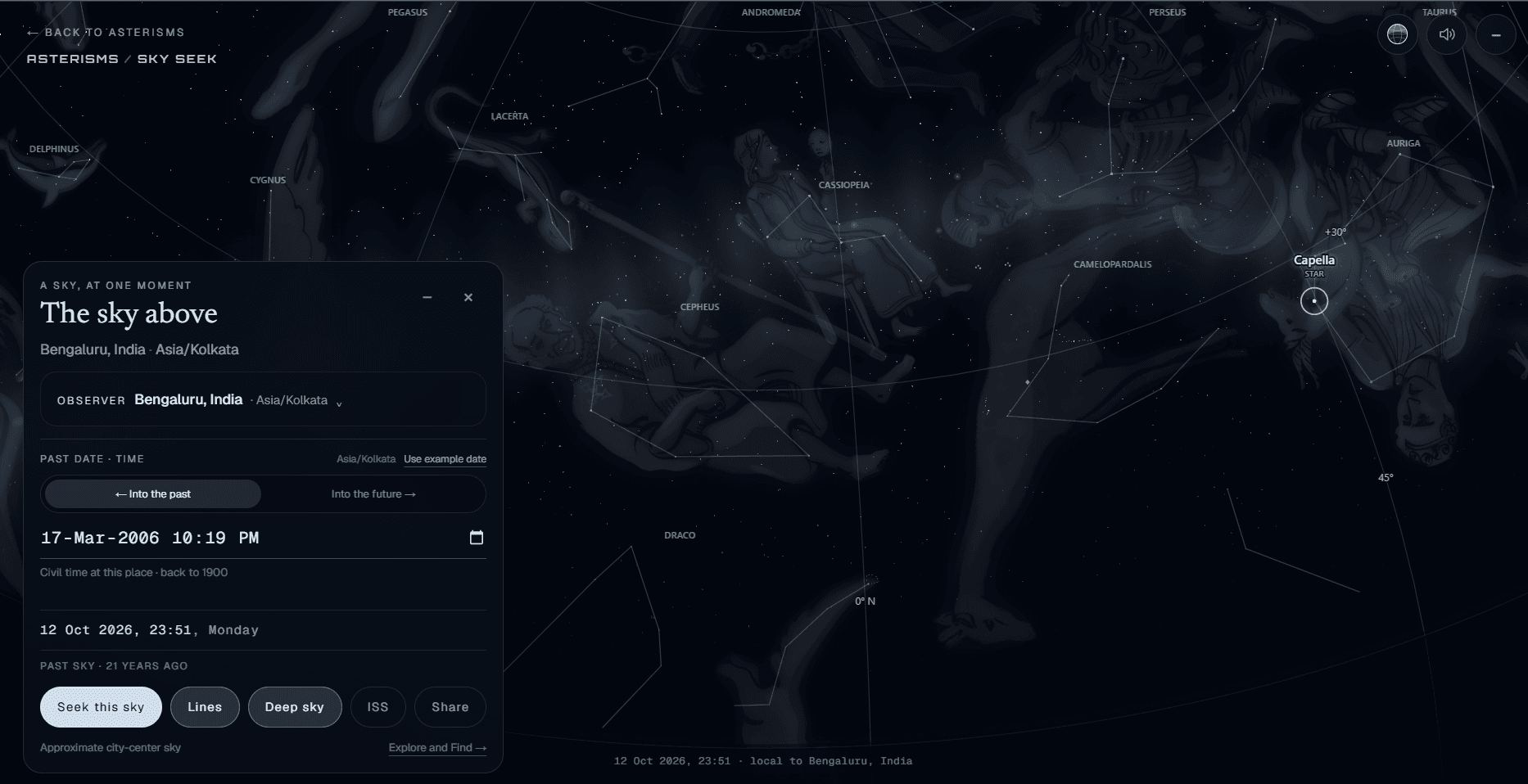This screenshot has width=1528, height=784.
Task: Click the +30° declination label
Action: 1336,232
